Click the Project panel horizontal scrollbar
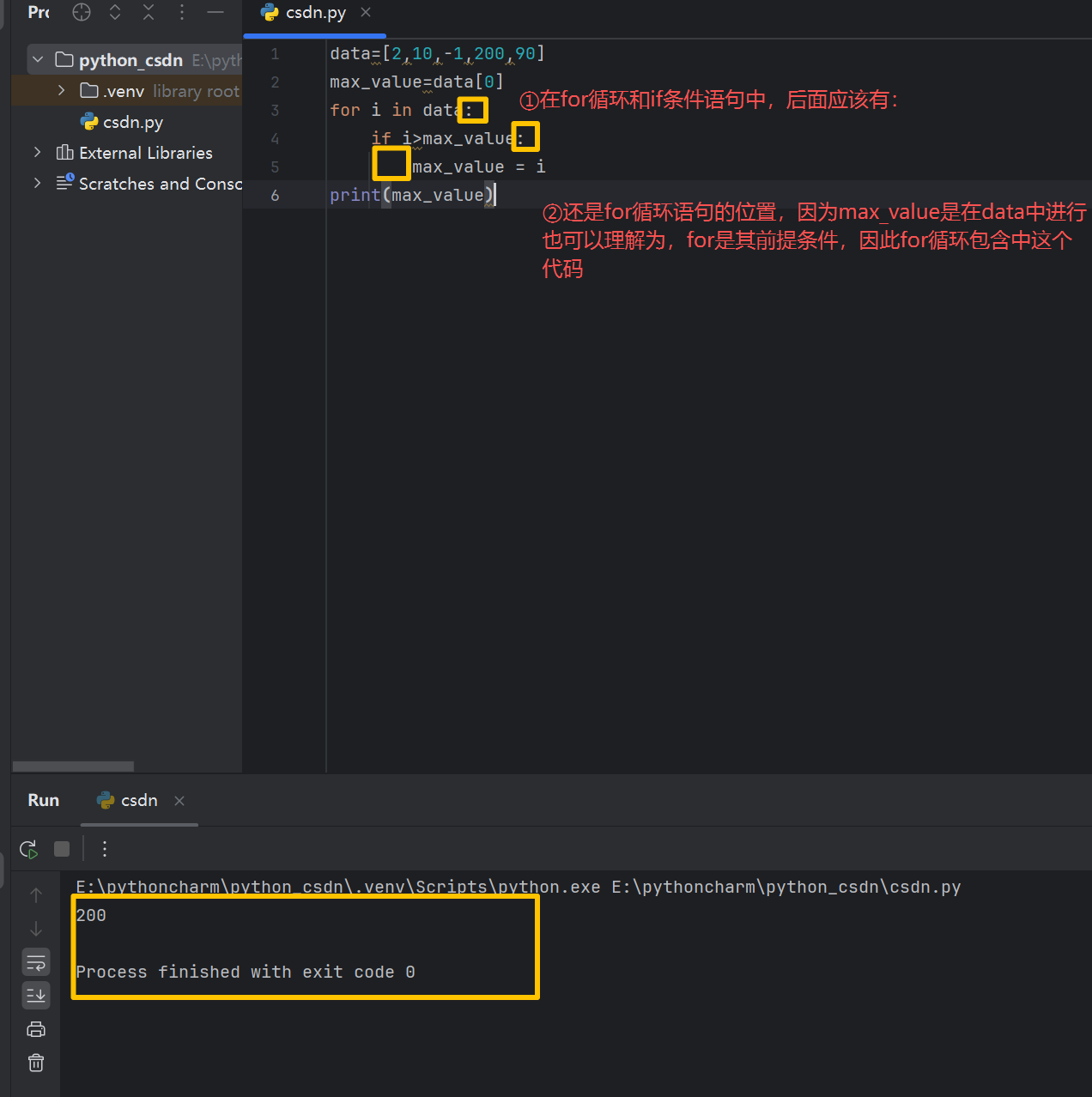This screenshot has height=1097, width=1092. [x=73, y=766]
